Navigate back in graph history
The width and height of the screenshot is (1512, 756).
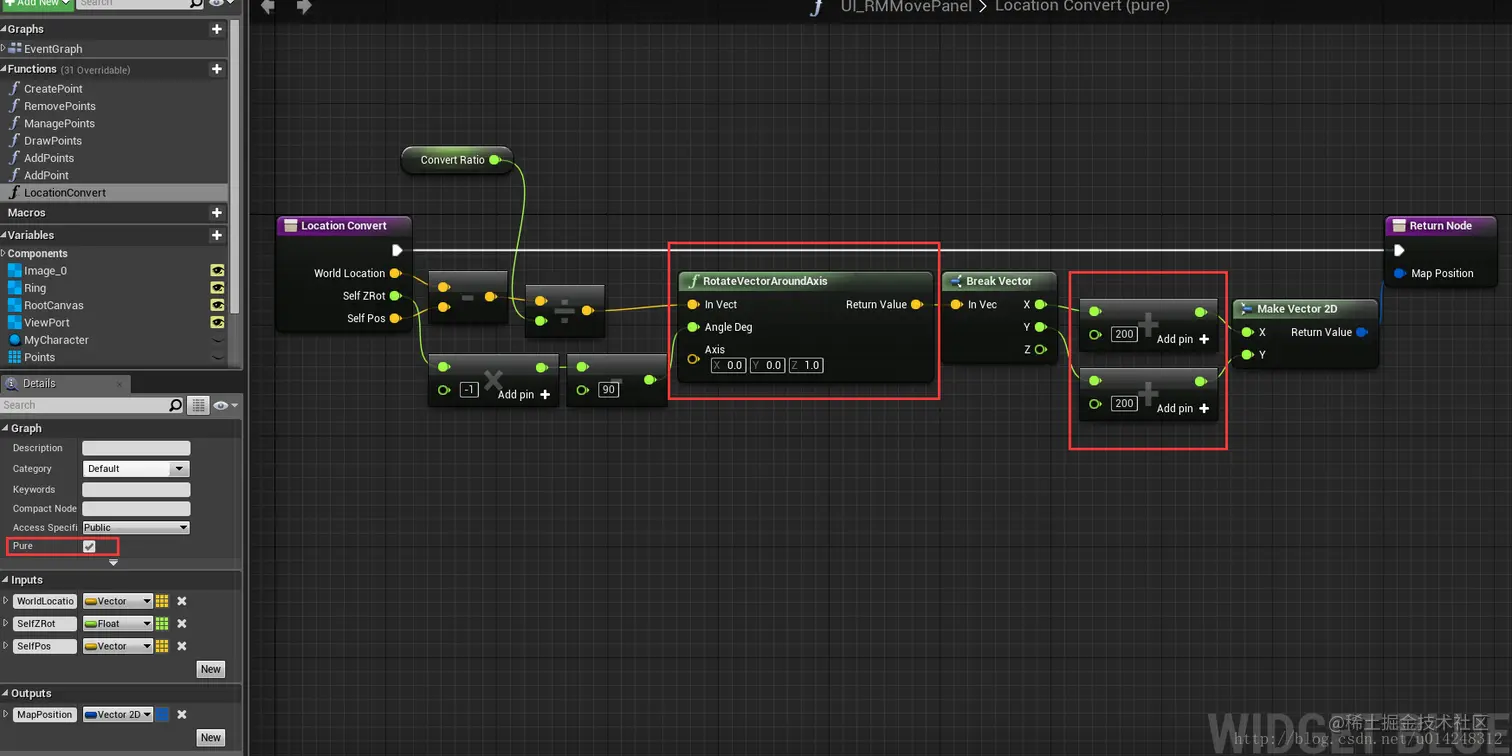(x=268, y=6)
